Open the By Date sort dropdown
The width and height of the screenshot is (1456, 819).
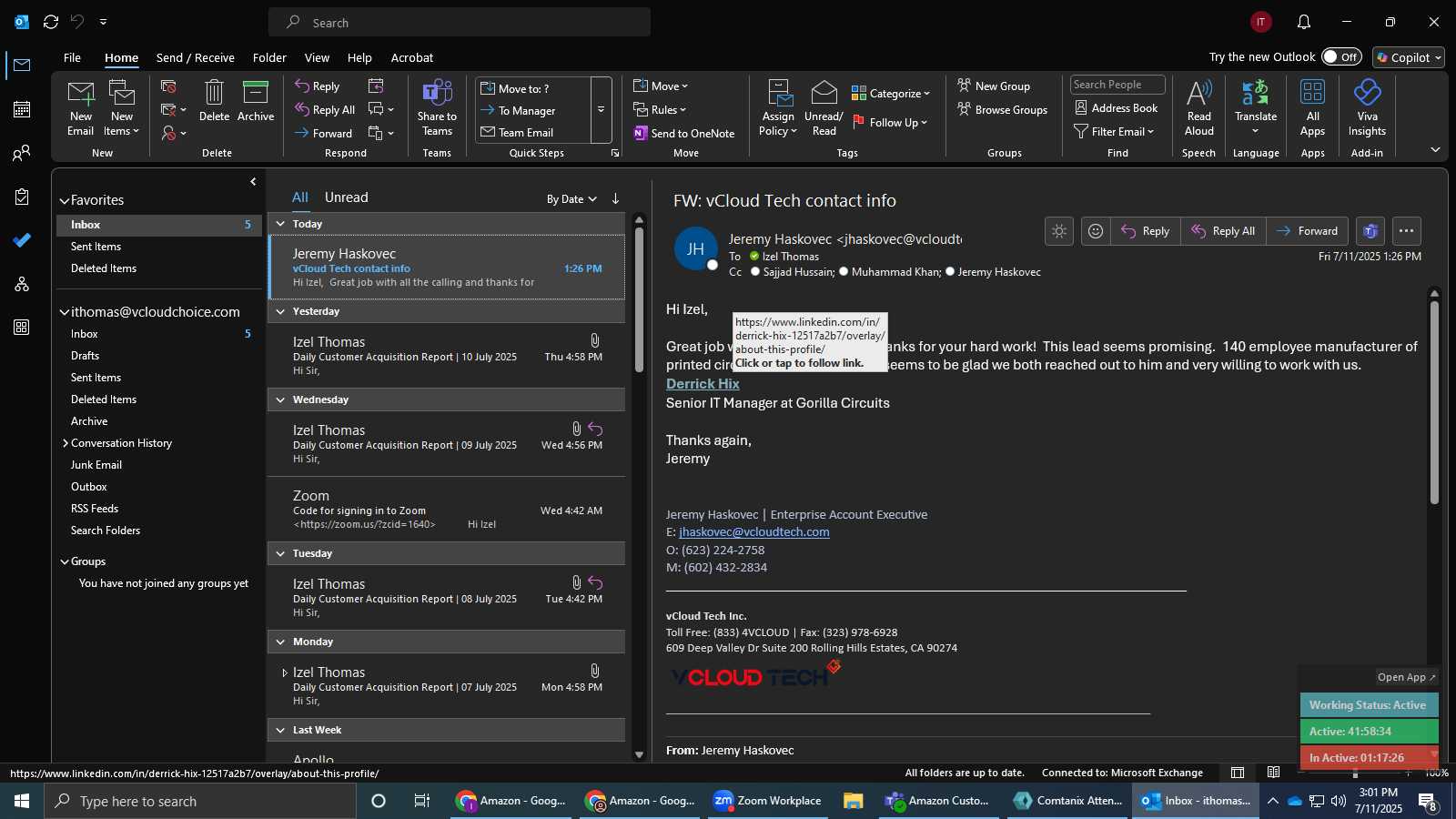pos(571,199)
